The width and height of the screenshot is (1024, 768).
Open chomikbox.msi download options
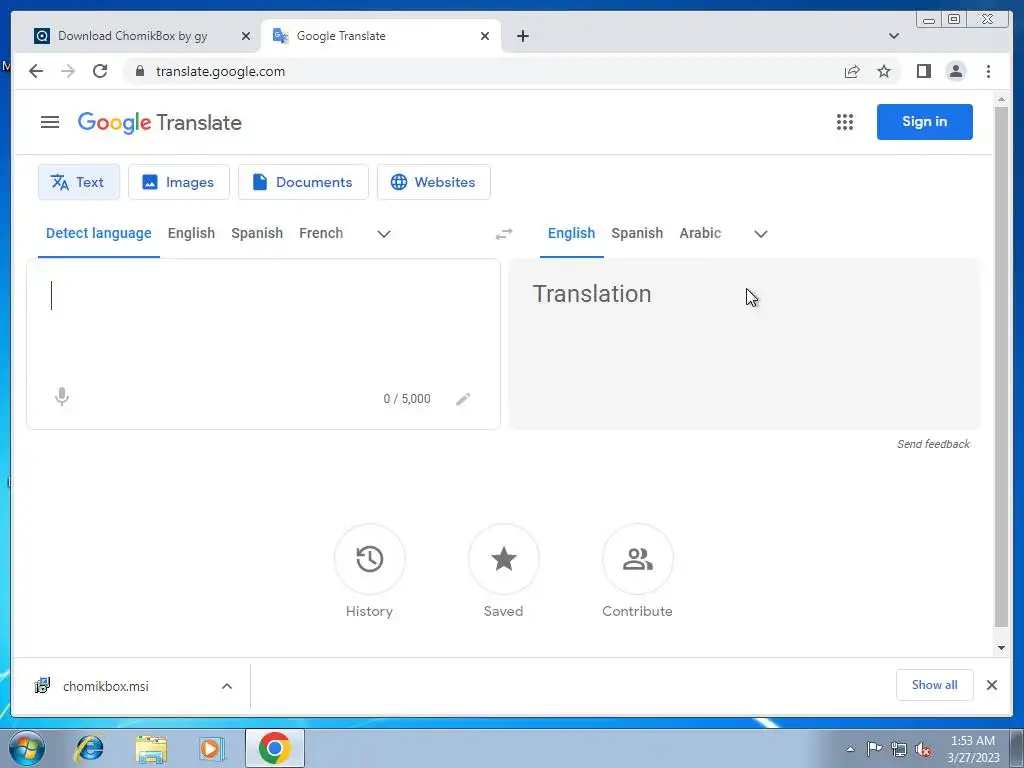[227, 686]
